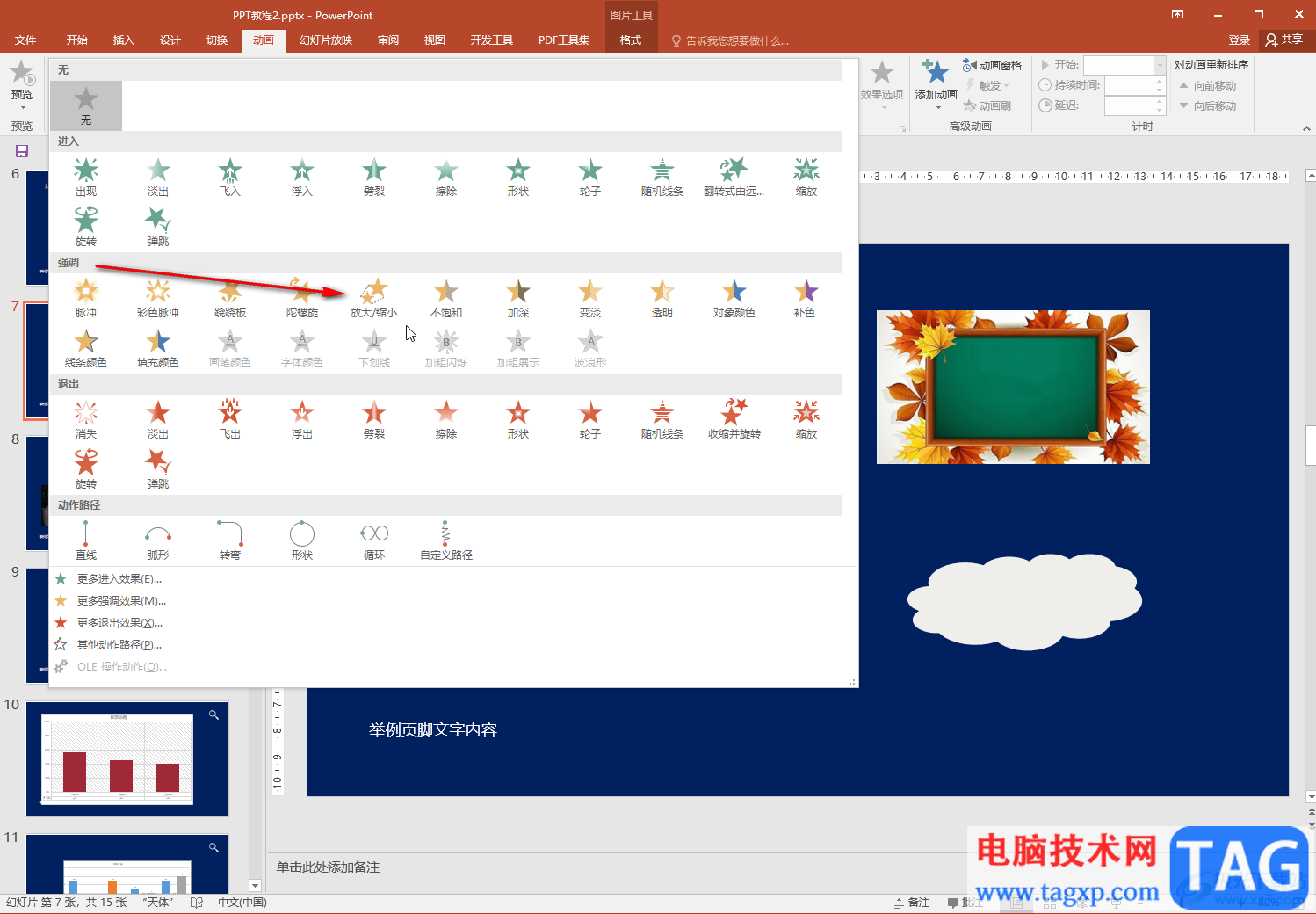Select the 翻转式由远及近 entrance effect
1316x914 pixels.
point(734,177)
